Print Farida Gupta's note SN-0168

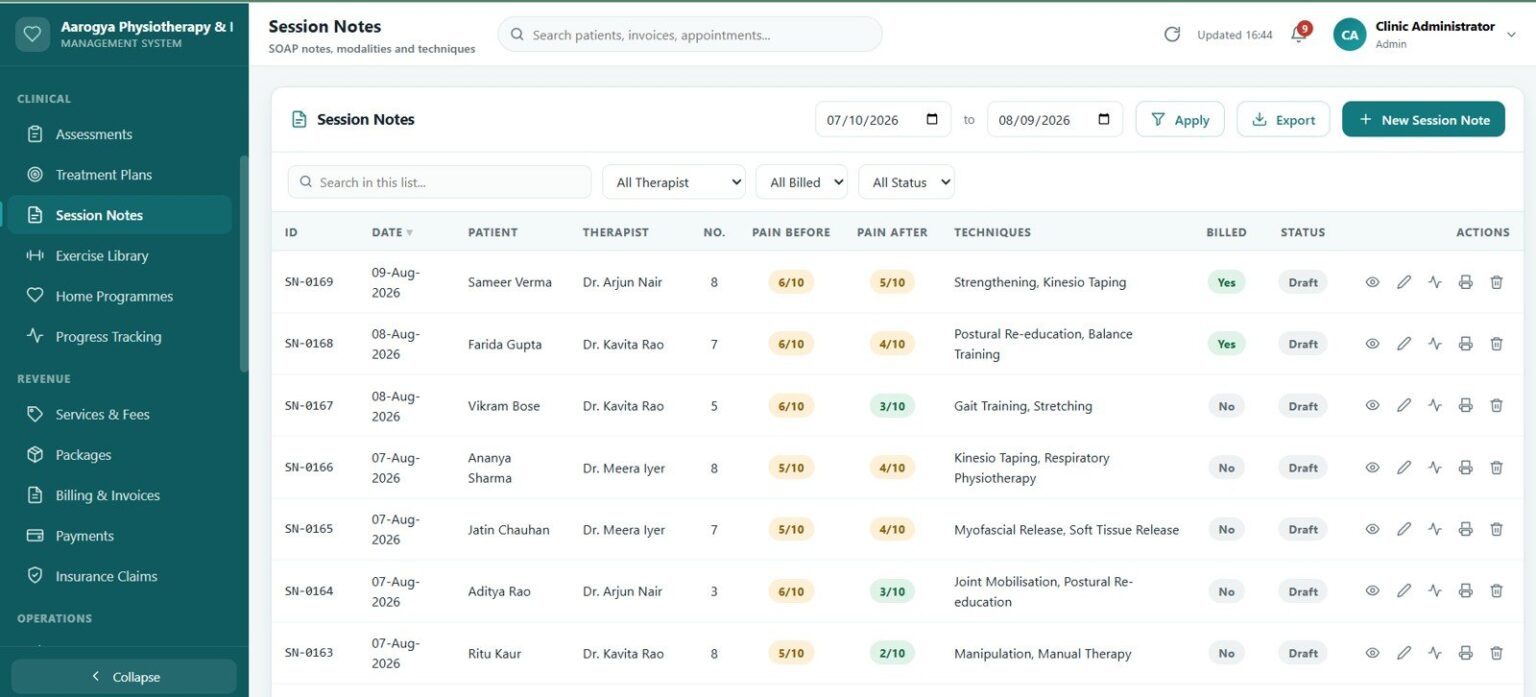1465,344
